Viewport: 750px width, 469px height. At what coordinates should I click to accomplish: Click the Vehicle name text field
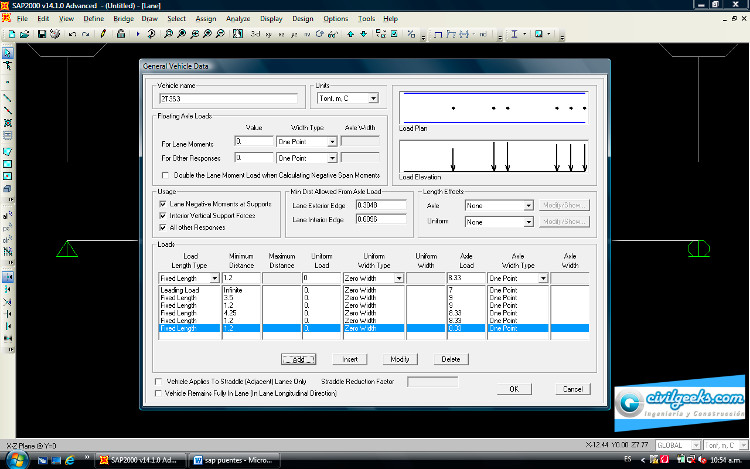coord(228,99)
